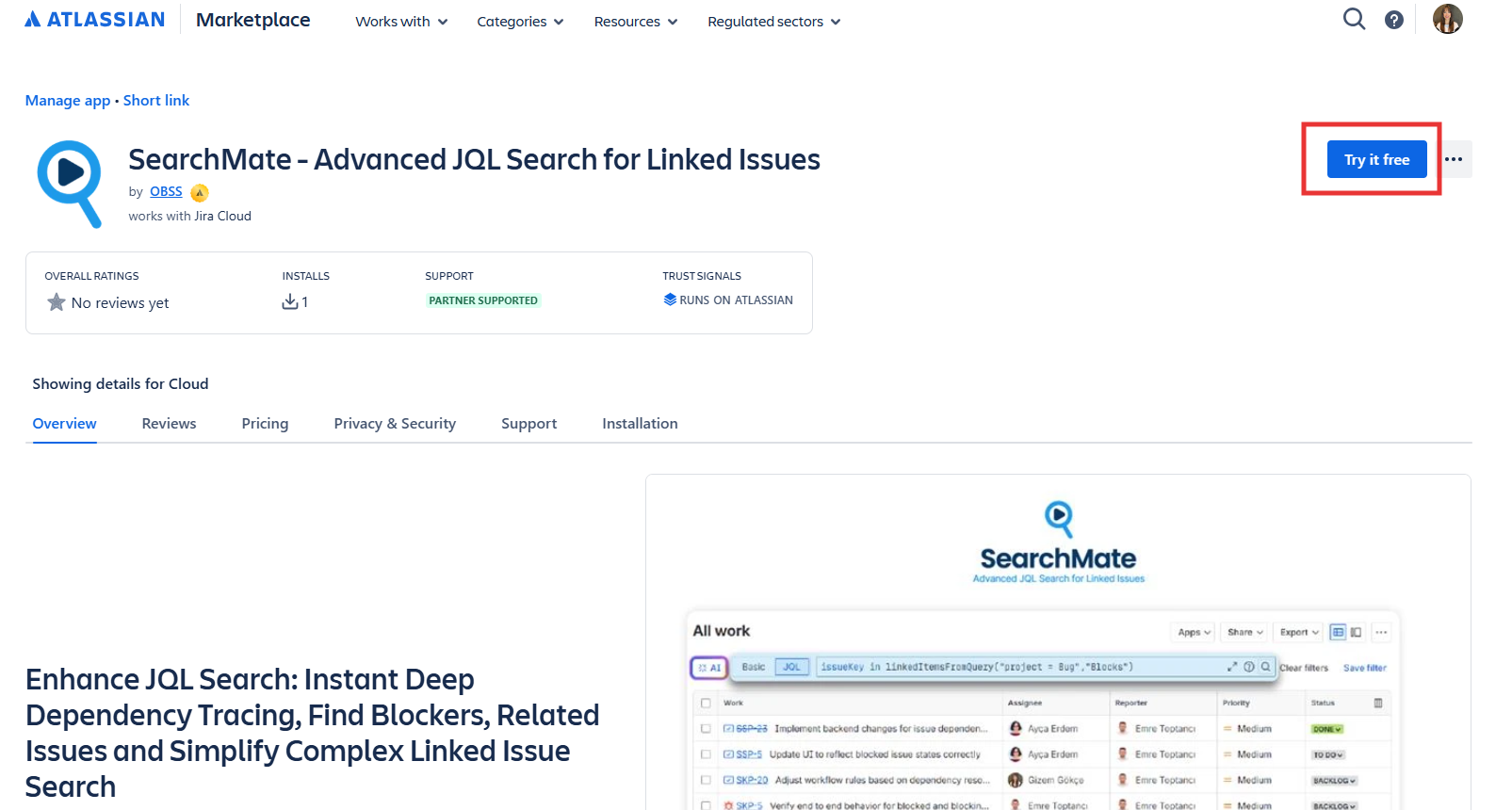Expand the Categories dropdown
Viewport: 1512px width, 810px height.
[520, 22]
